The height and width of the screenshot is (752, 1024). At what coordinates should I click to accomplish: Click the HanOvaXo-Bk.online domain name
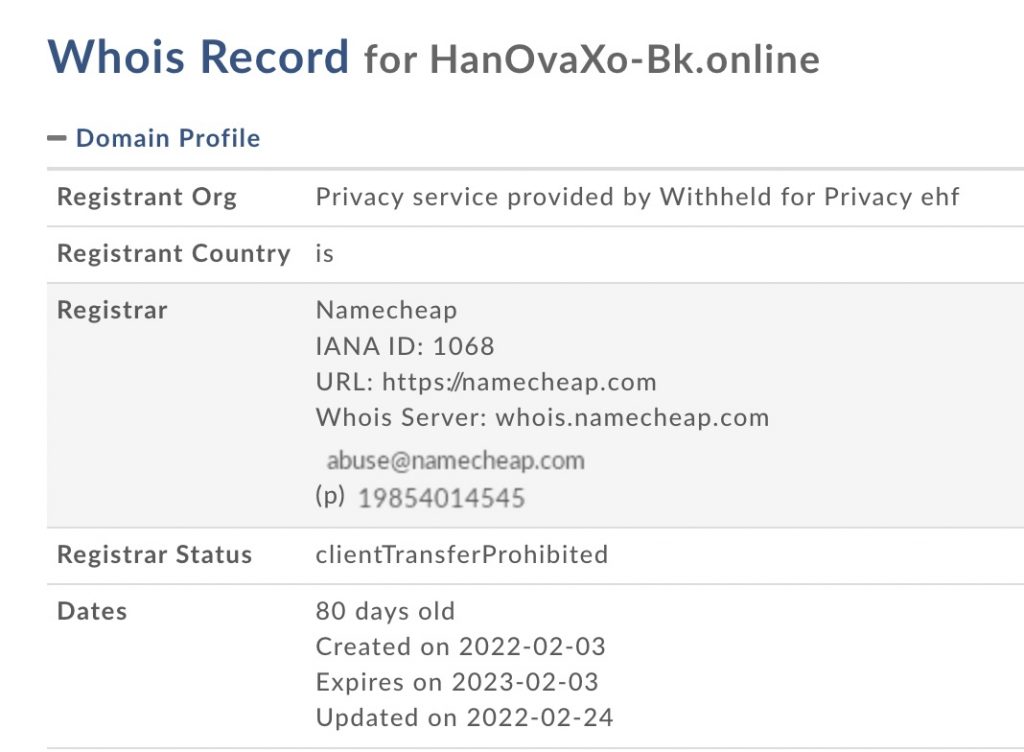(624, 60)
